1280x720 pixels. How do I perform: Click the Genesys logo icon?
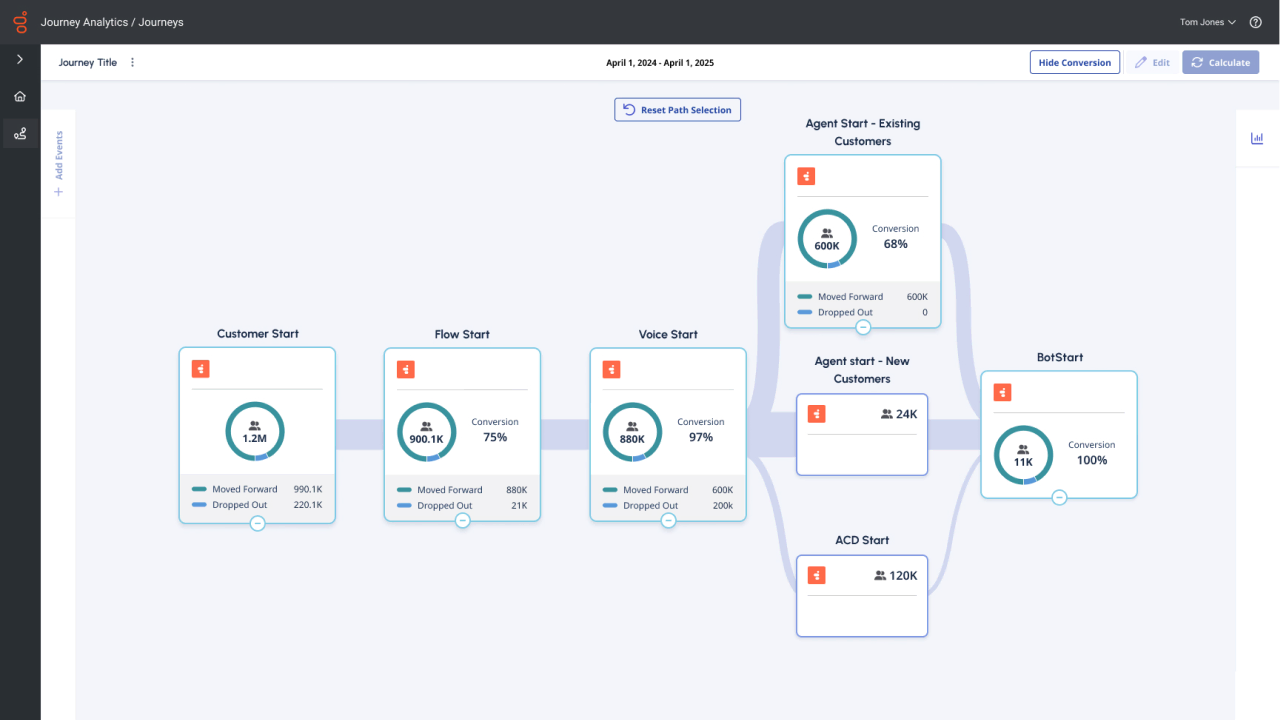pyautogui.click(x=20, y=21)
